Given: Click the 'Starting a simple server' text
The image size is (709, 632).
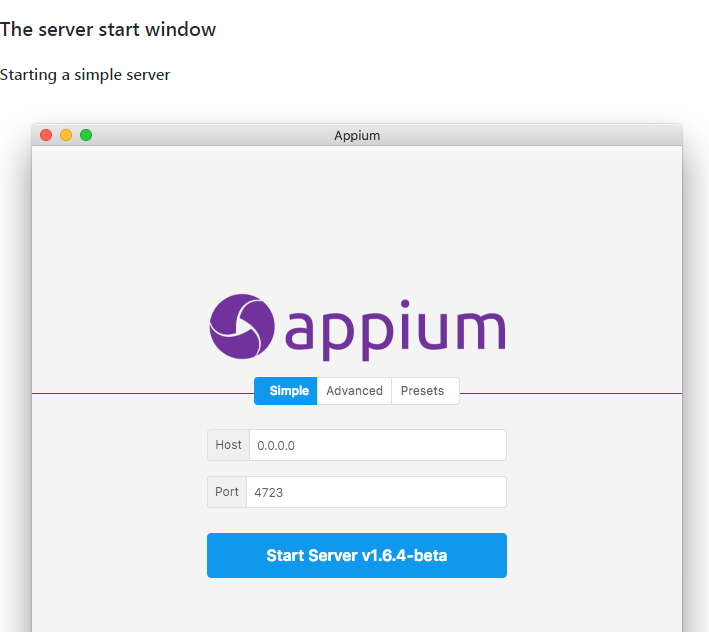Looking at the screenshot, I should click(85, 75).
